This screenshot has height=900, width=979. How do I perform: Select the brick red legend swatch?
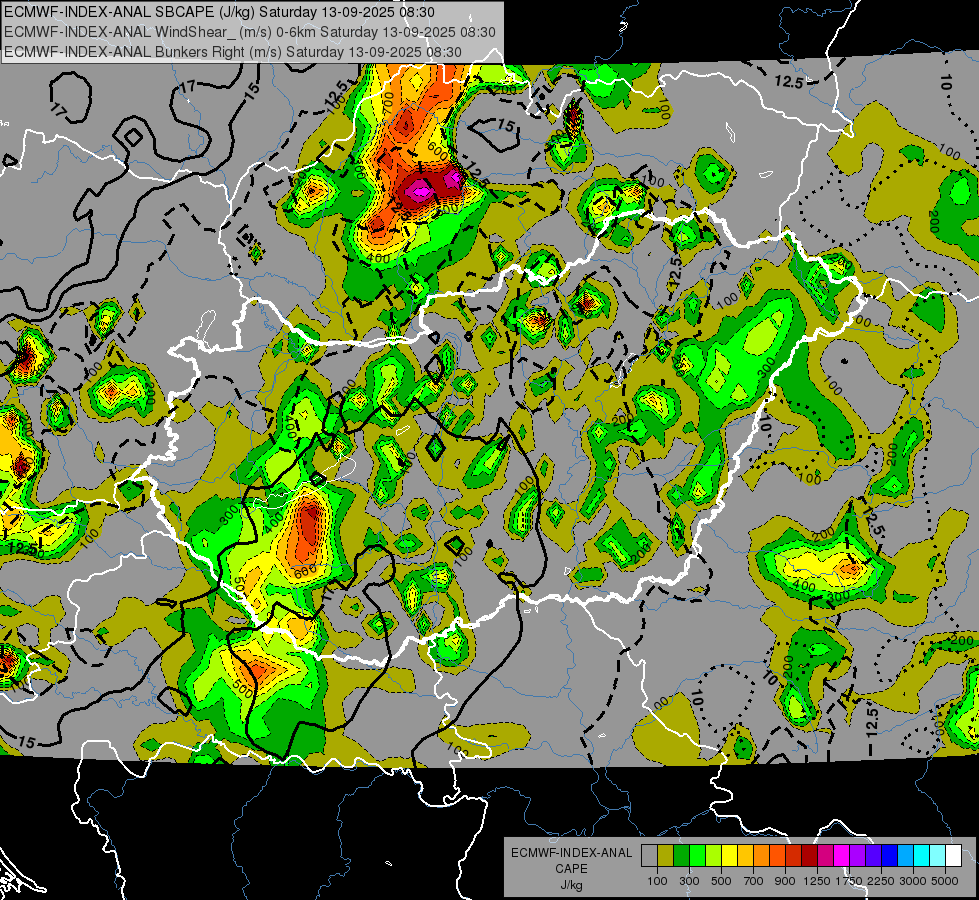794,856
